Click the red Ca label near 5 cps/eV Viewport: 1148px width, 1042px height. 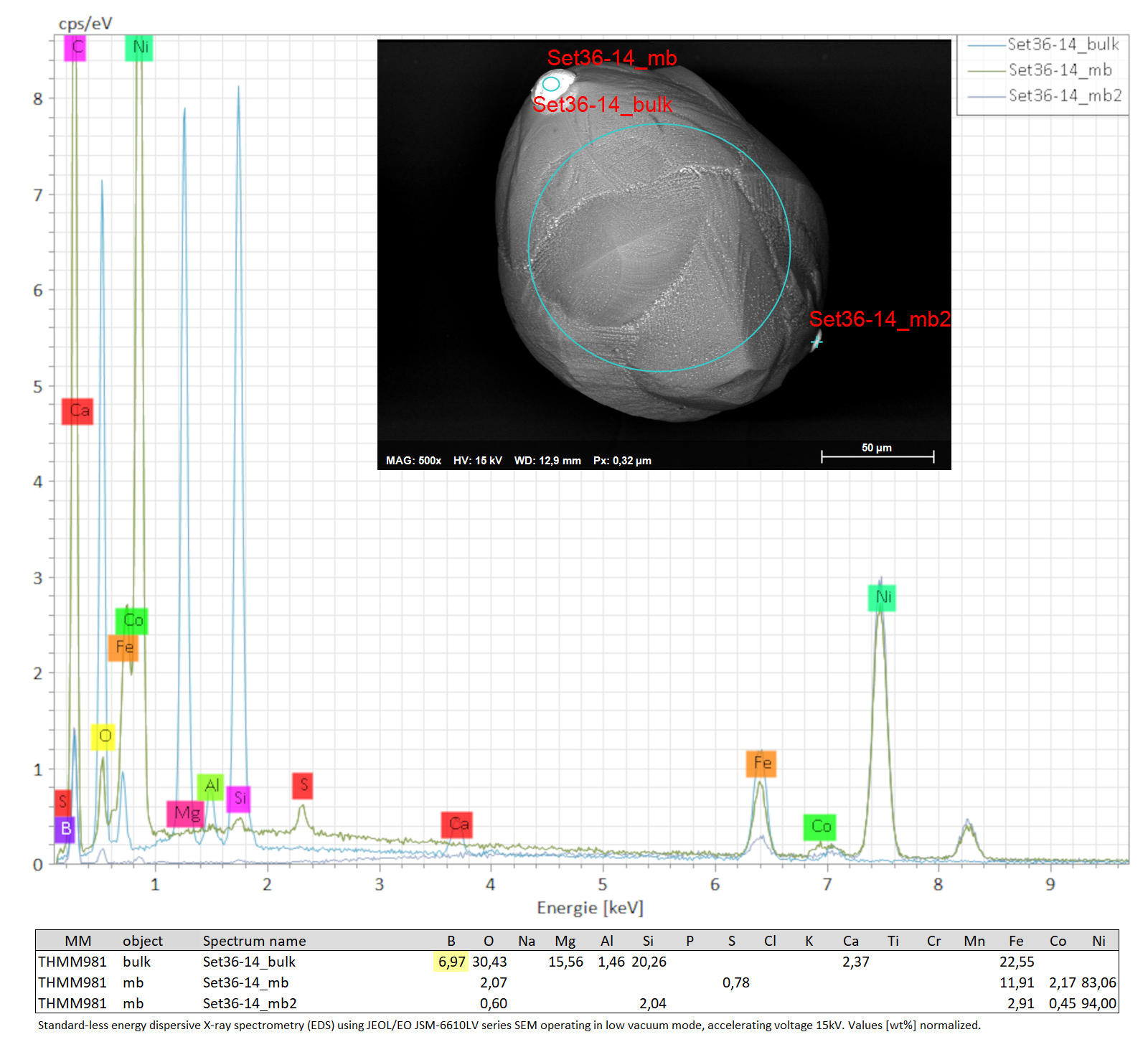click(77, 410)
